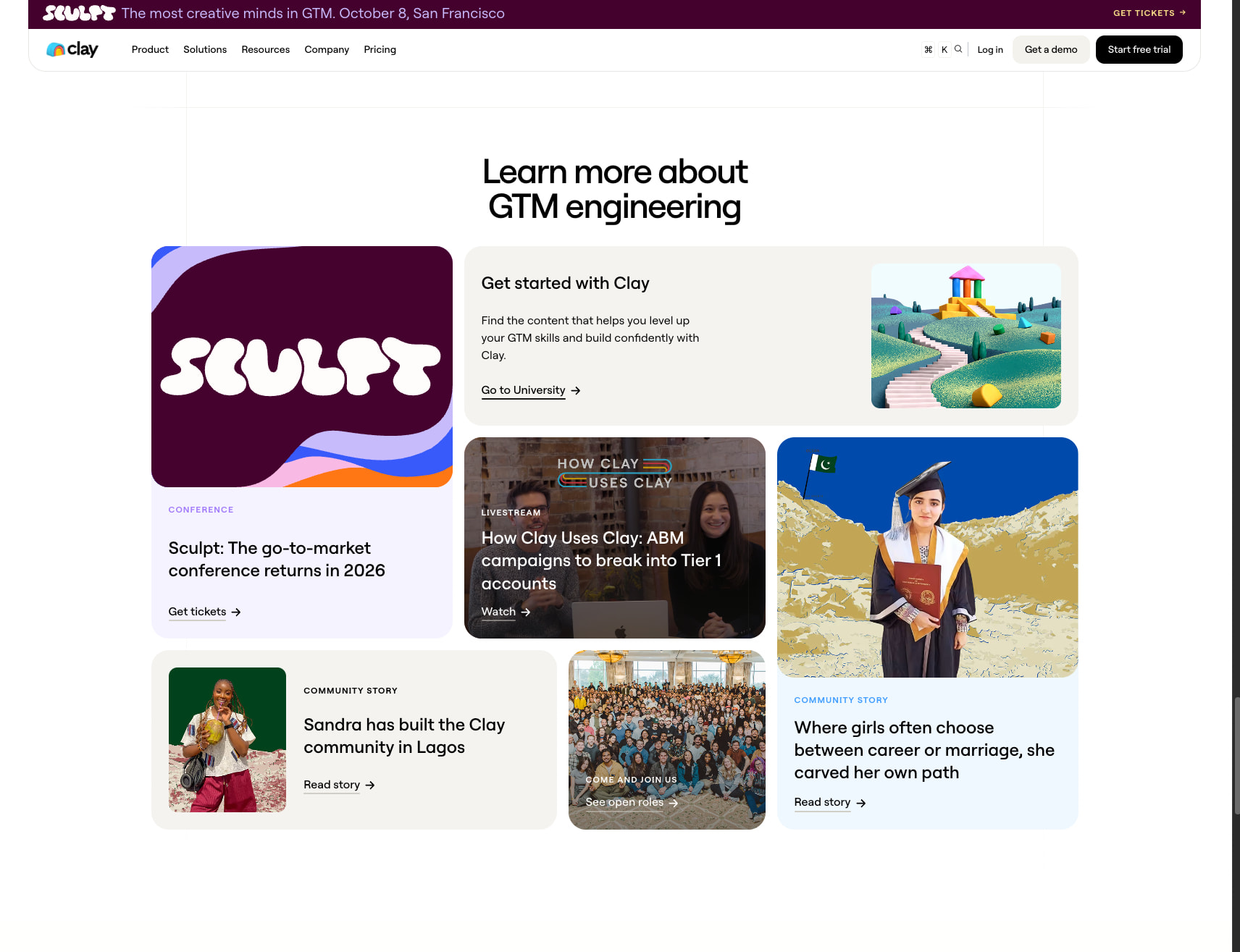Click Get tickets in the conference card
Screen dimensions: 1240x952
point(197,612)
